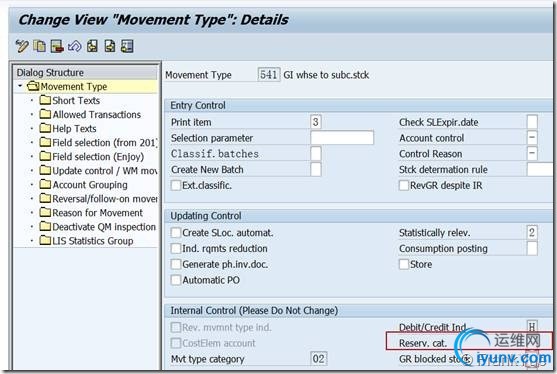Image resolution: width=557 pixels, height=374 pixels.
Task: Click the Account control field
Action: (532, 138)
